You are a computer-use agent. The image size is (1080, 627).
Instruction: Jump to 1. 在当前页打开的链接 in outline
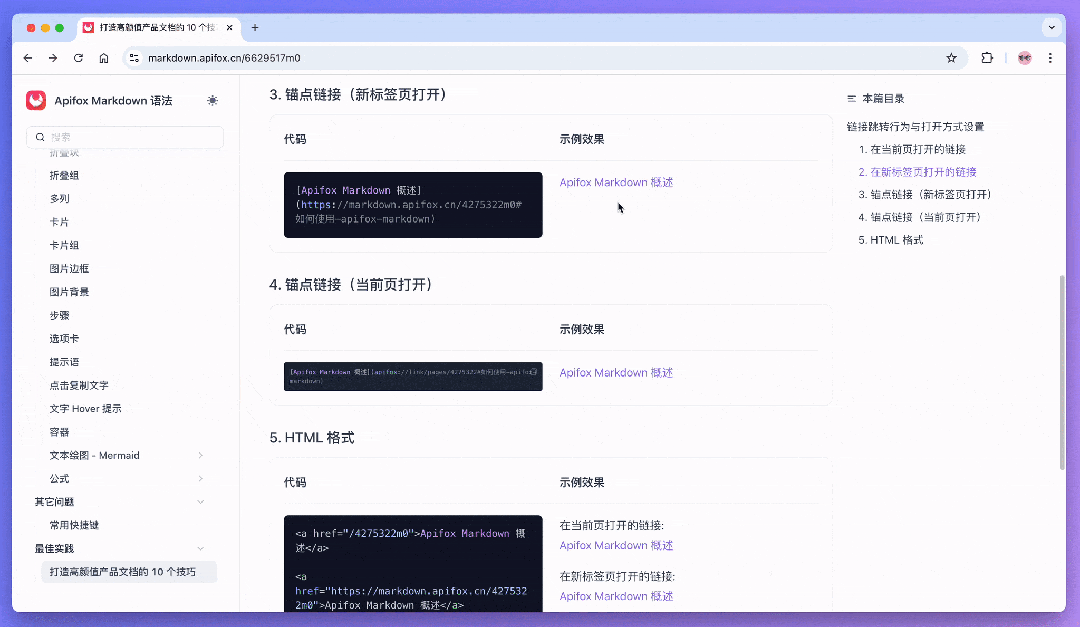[x=912, y=150]
